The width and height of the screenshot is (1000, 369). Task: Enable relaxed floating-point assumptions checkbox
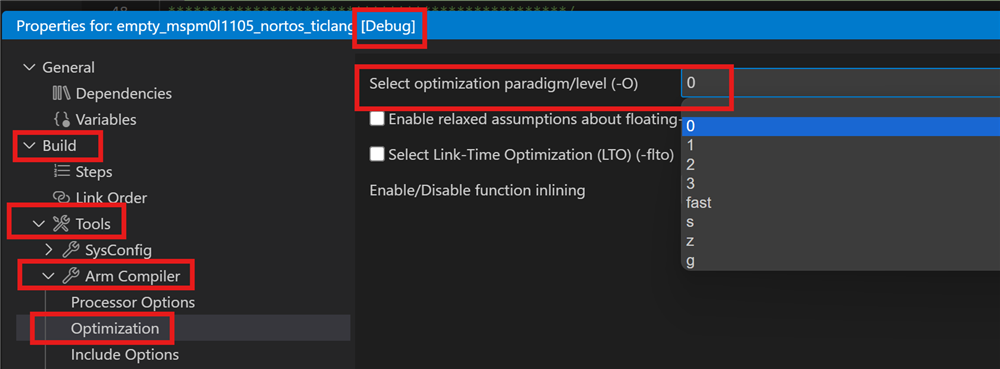pyautogui.click(x=377, y=119)
